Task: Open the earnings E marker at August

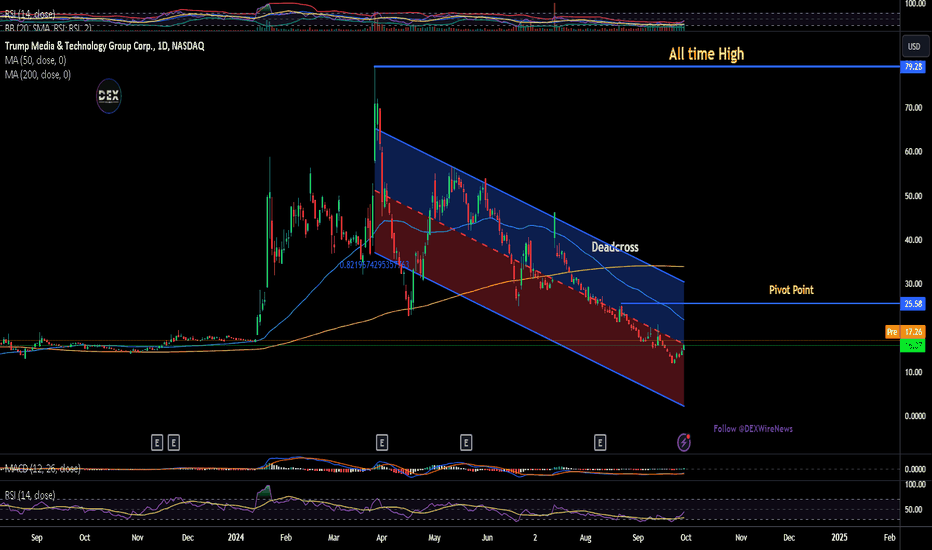Action: [600, 442]
